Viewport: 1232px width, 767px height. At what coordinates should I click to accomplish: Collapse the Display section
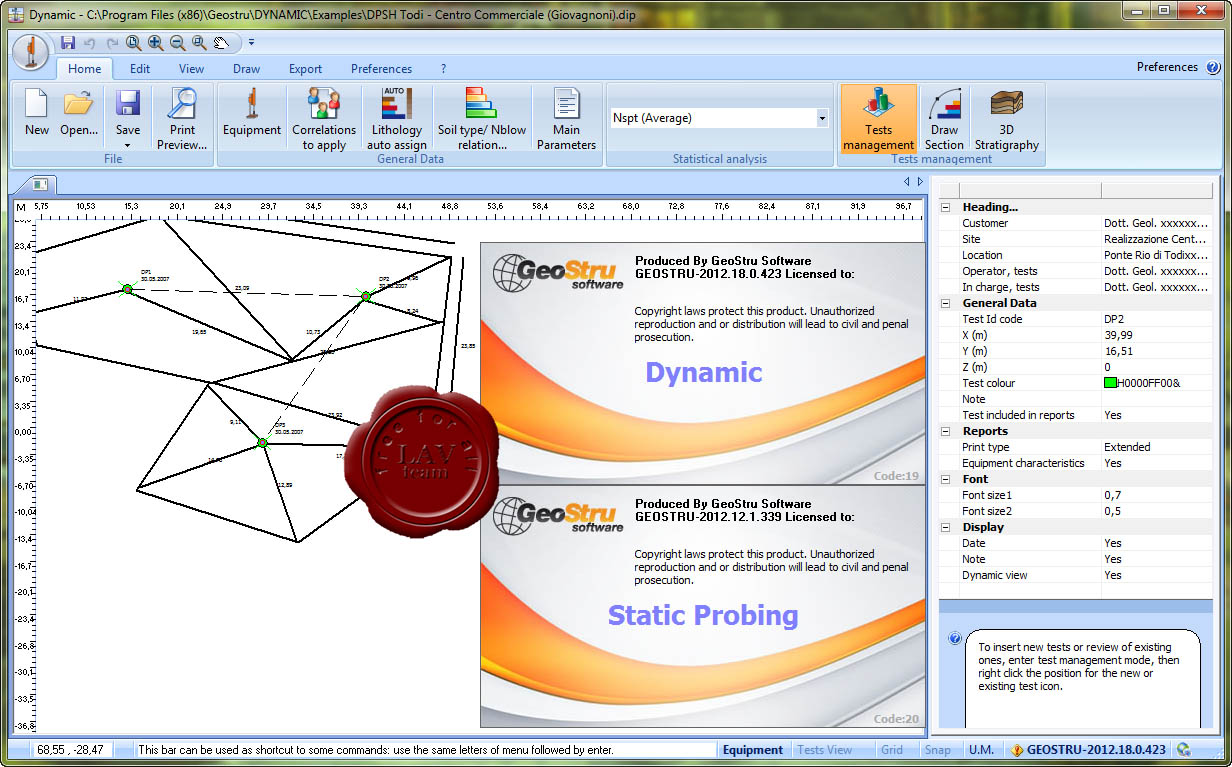(x=945, y=527)
